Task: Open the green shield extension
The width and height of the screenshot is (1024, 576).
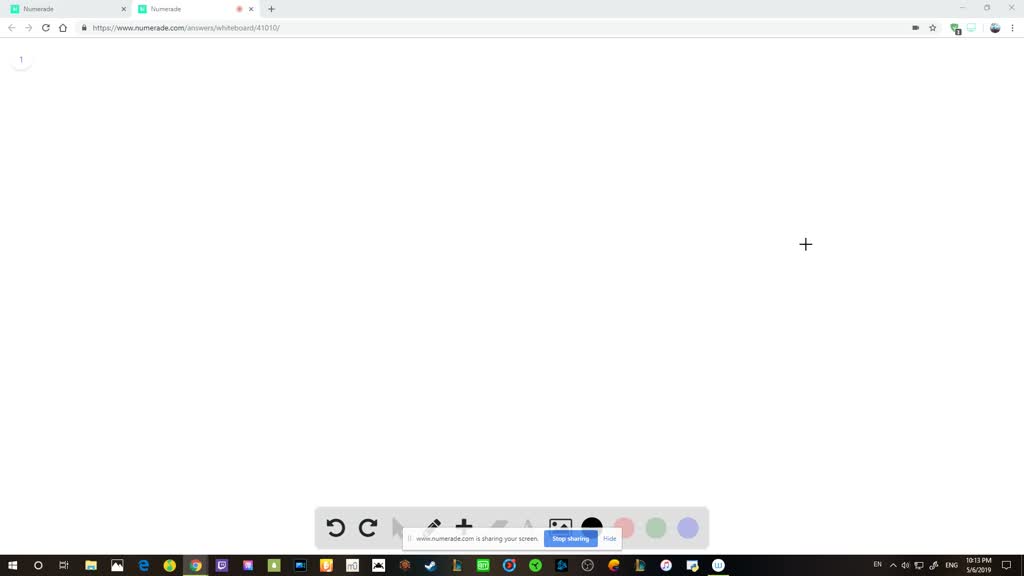Action: pyautogui.click(x=955, y=29)
